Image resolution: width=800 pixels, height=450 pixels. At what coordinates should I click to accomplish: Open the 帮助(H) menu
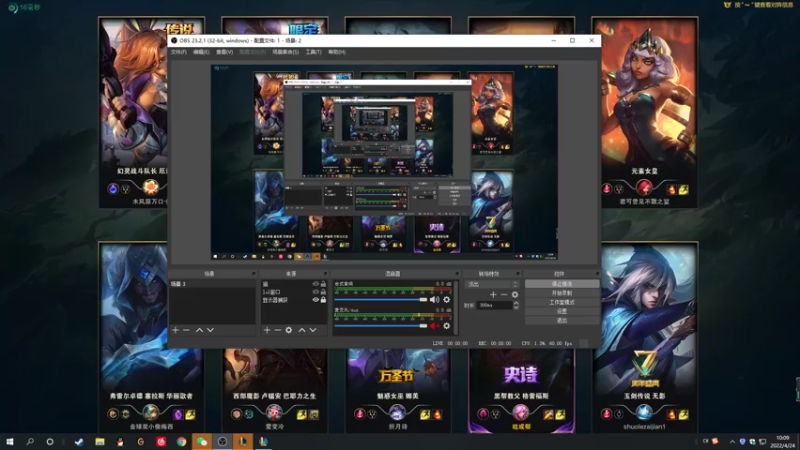click(x=337, y=52)
